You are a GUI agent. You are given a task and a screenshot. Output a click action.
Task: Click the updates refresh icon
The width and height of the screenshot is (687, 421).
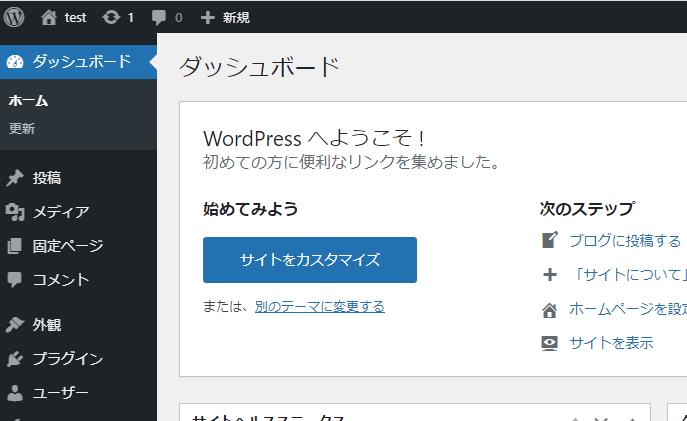point(111,18)
